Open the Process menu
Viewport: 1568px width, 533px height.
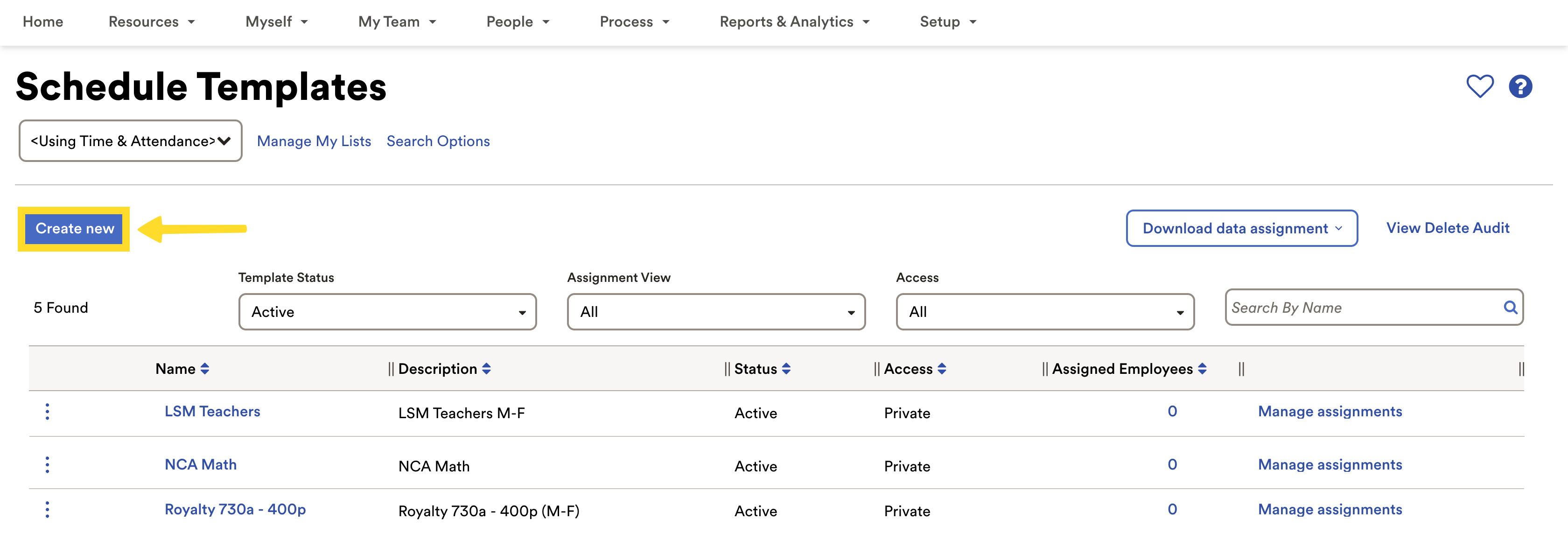(634, 22)
